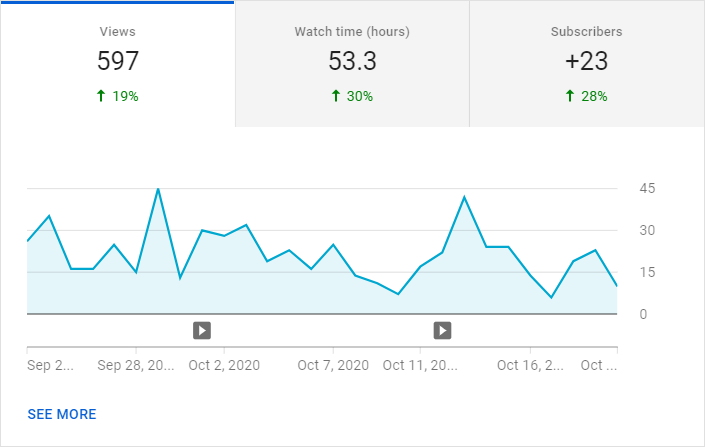
Task: Click the video published marker near Oct 11
Action: coord(442,331)
